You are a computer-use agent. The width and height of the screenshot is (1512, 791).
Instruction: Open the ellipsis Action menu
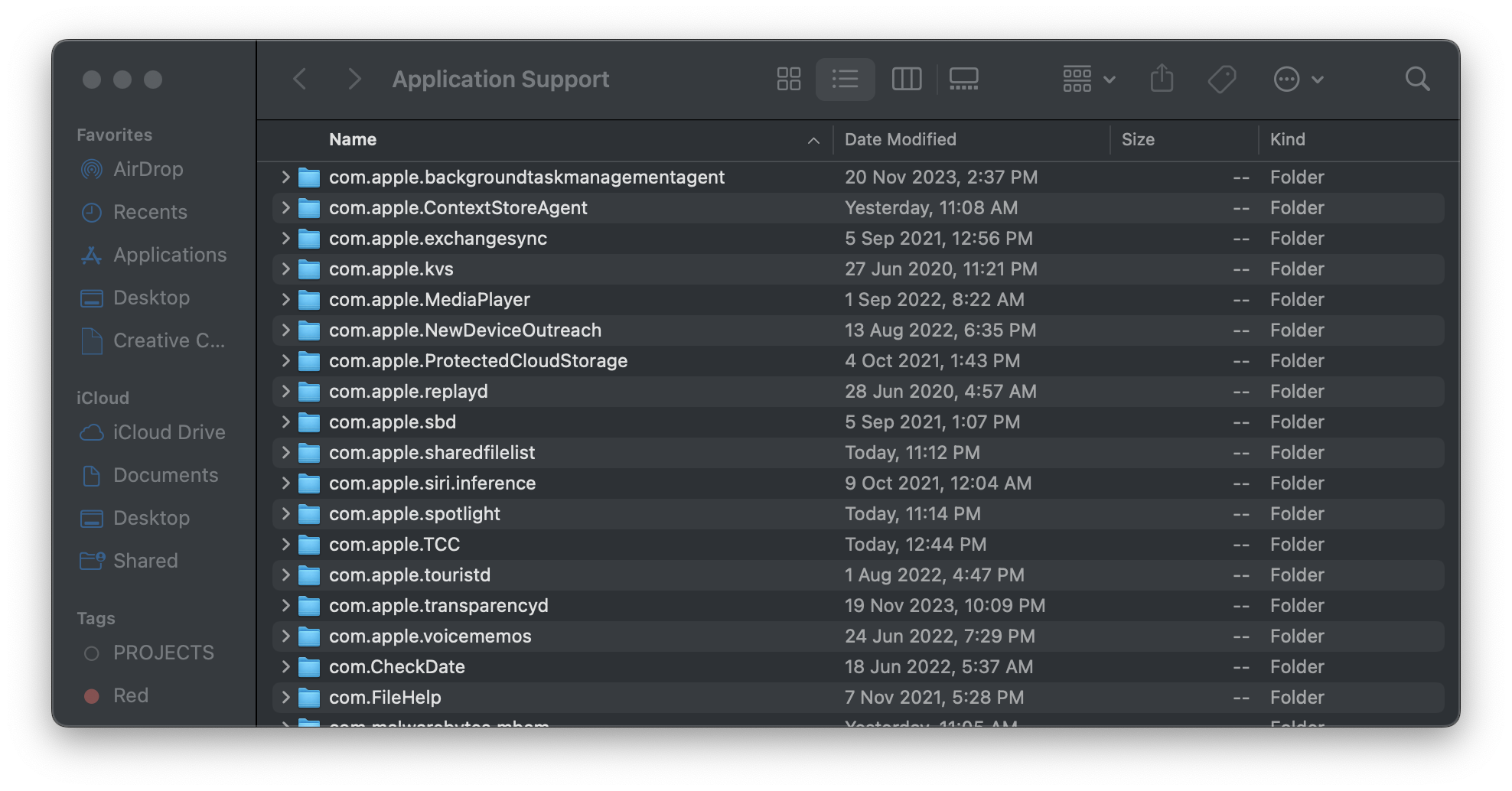tap(1298, 79)
